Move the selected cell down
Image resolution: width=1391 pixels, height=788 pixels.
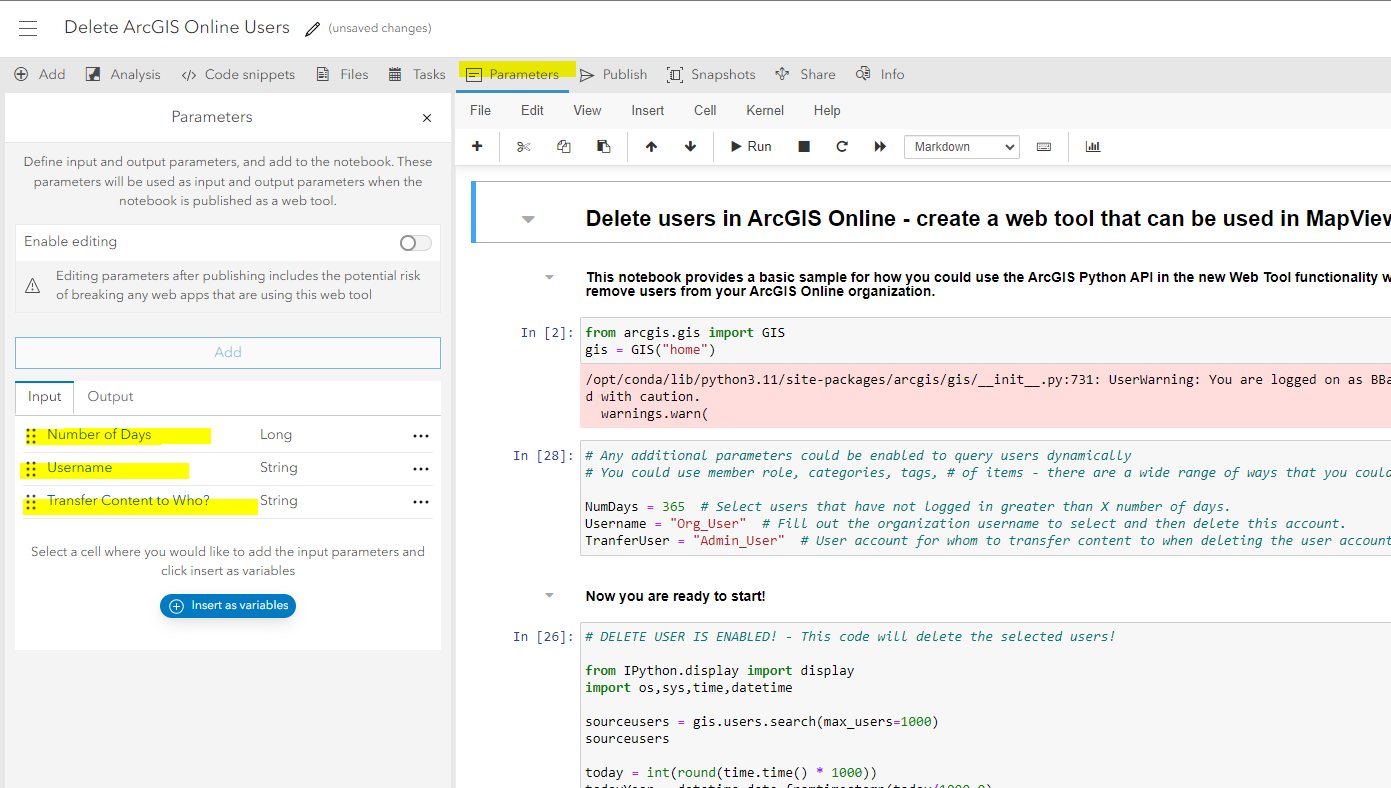(x=690, y=146)
